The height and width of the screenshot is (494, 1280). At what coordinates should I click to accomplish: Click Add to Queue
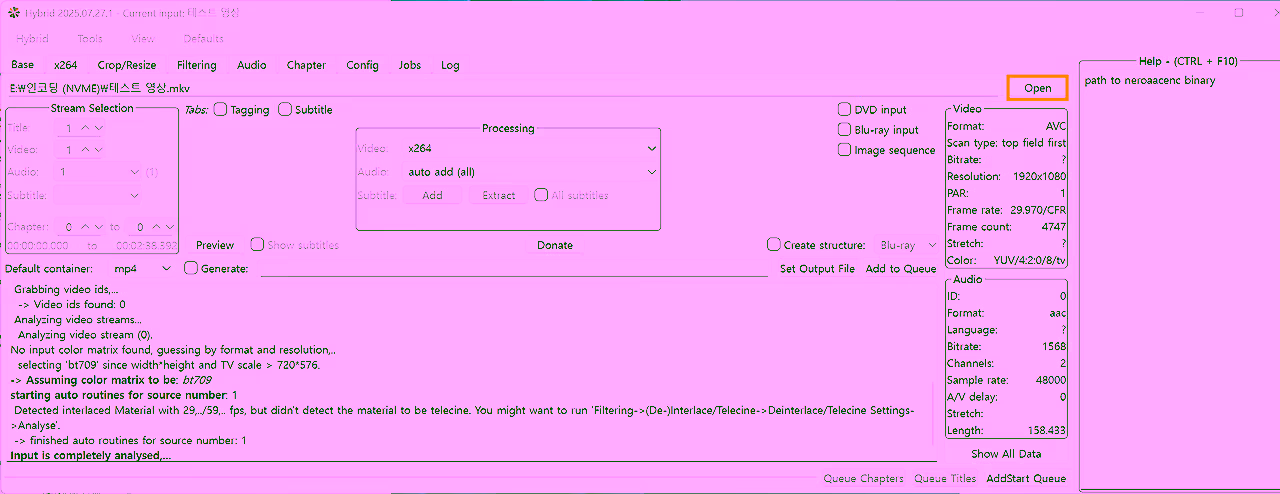coord(901,269)
